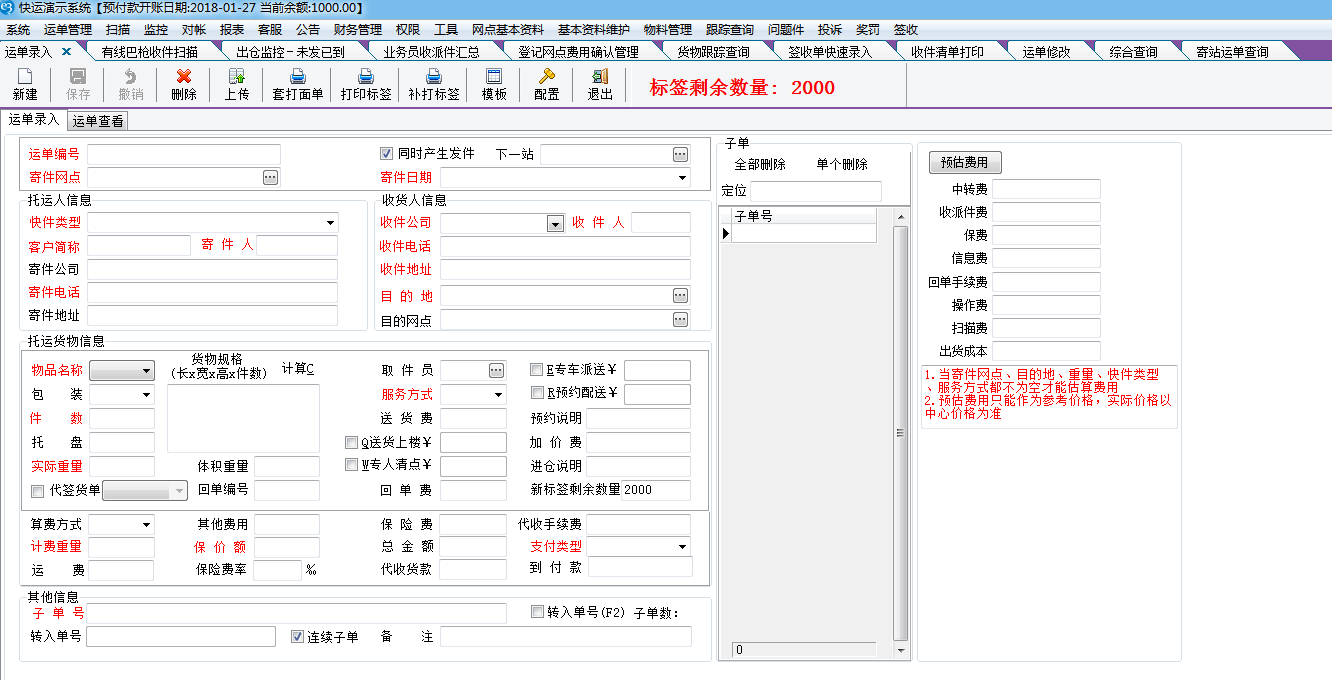This screenshot has width=1332, height=680.
Task: Open the 支付类型 dropdown
Action: (682, 547)
